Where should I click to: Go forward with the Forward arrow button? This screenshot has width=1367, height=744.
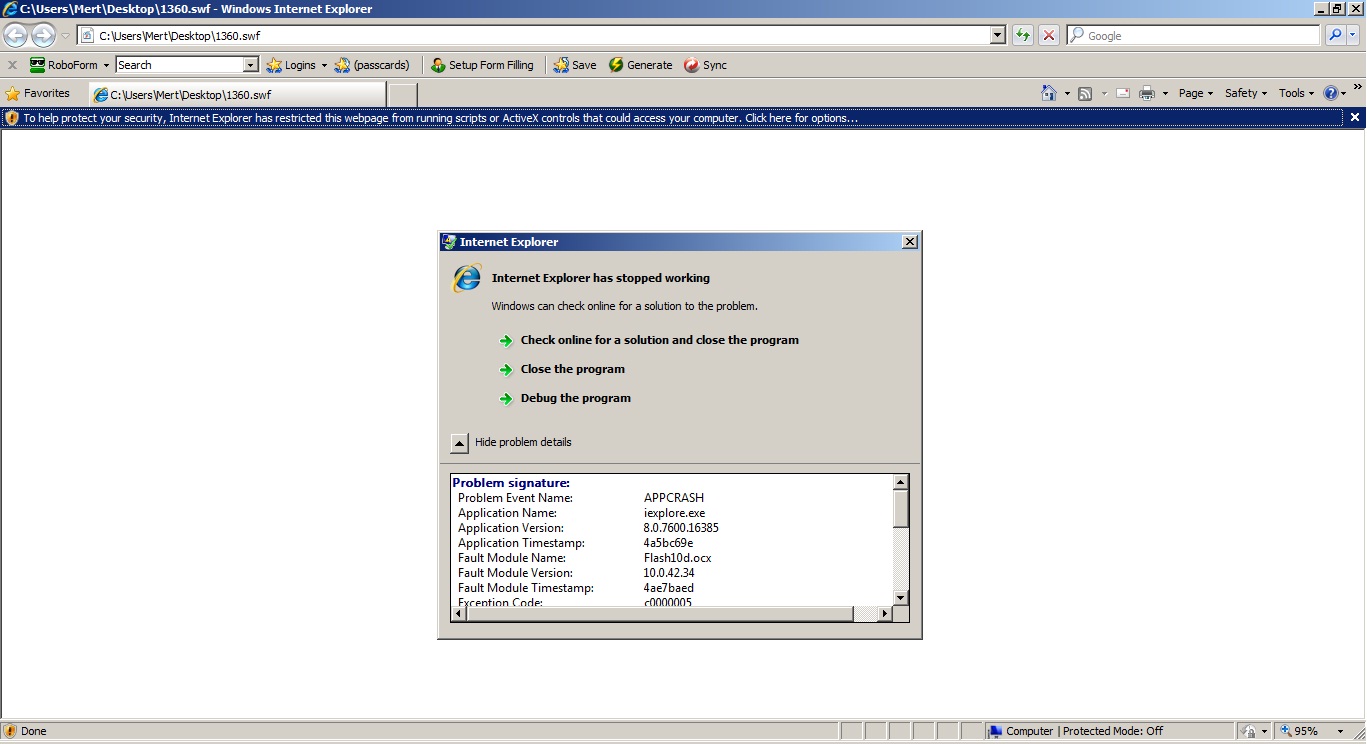pyautogui.click(x=43, y=36)
